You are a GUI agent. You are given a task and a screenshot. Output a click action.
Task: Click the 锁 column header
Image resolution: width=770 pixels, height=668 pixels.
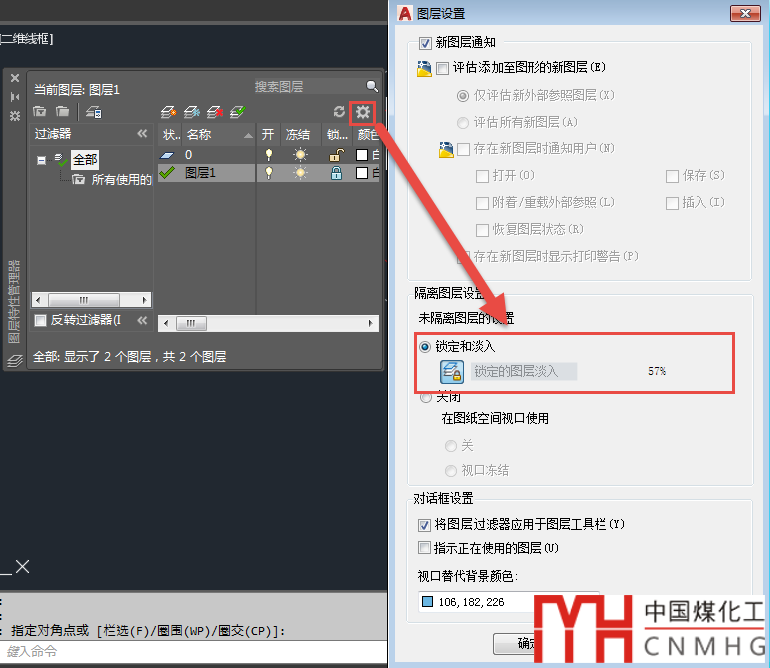(337, 135)
